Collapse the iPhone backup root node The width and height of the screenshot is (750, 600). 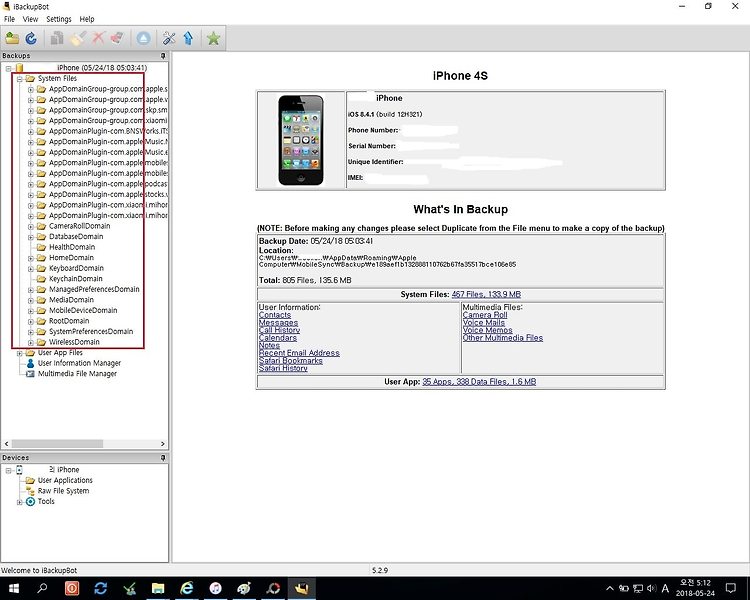9,68
